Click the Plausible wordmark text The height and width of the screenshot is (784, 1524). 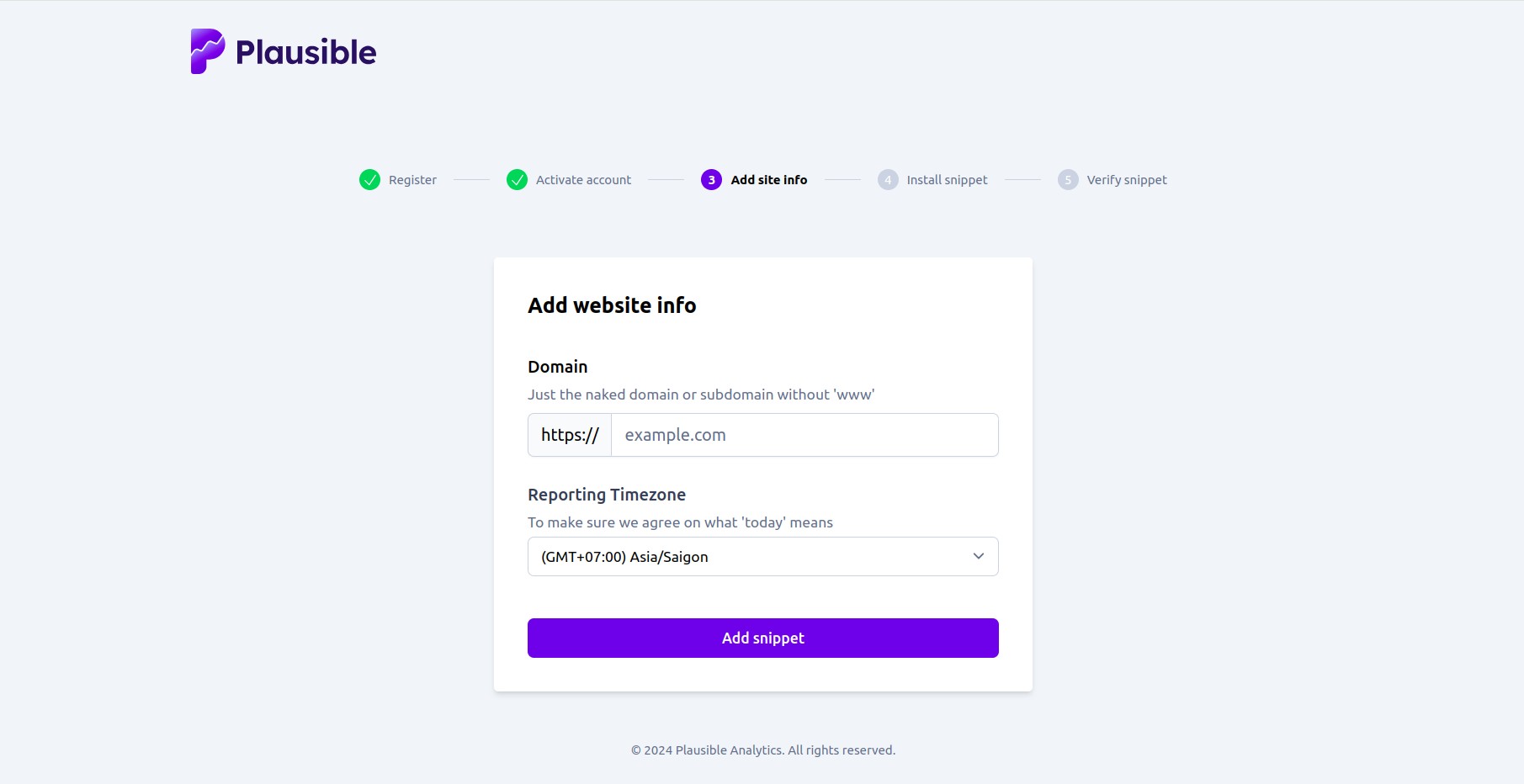click(x=306, y=52)
